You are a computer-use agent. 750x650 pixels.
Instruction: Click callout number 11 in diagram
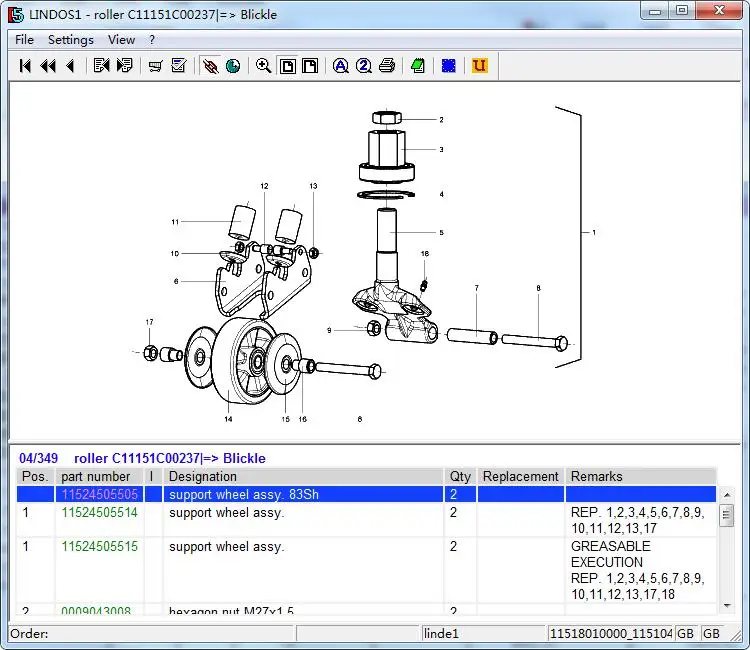click(x=175, y=221)
